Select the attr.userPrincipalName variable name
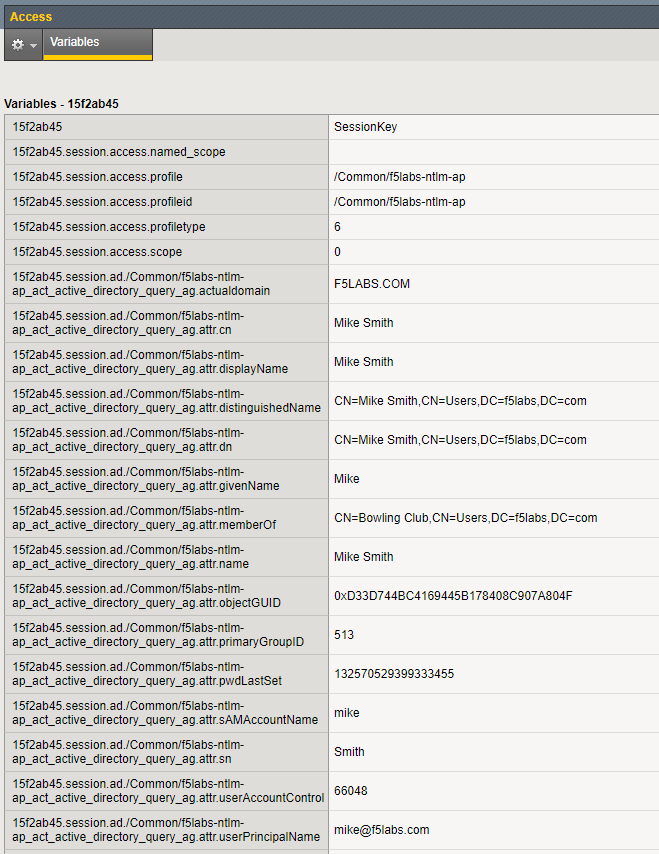 point(166,830)
